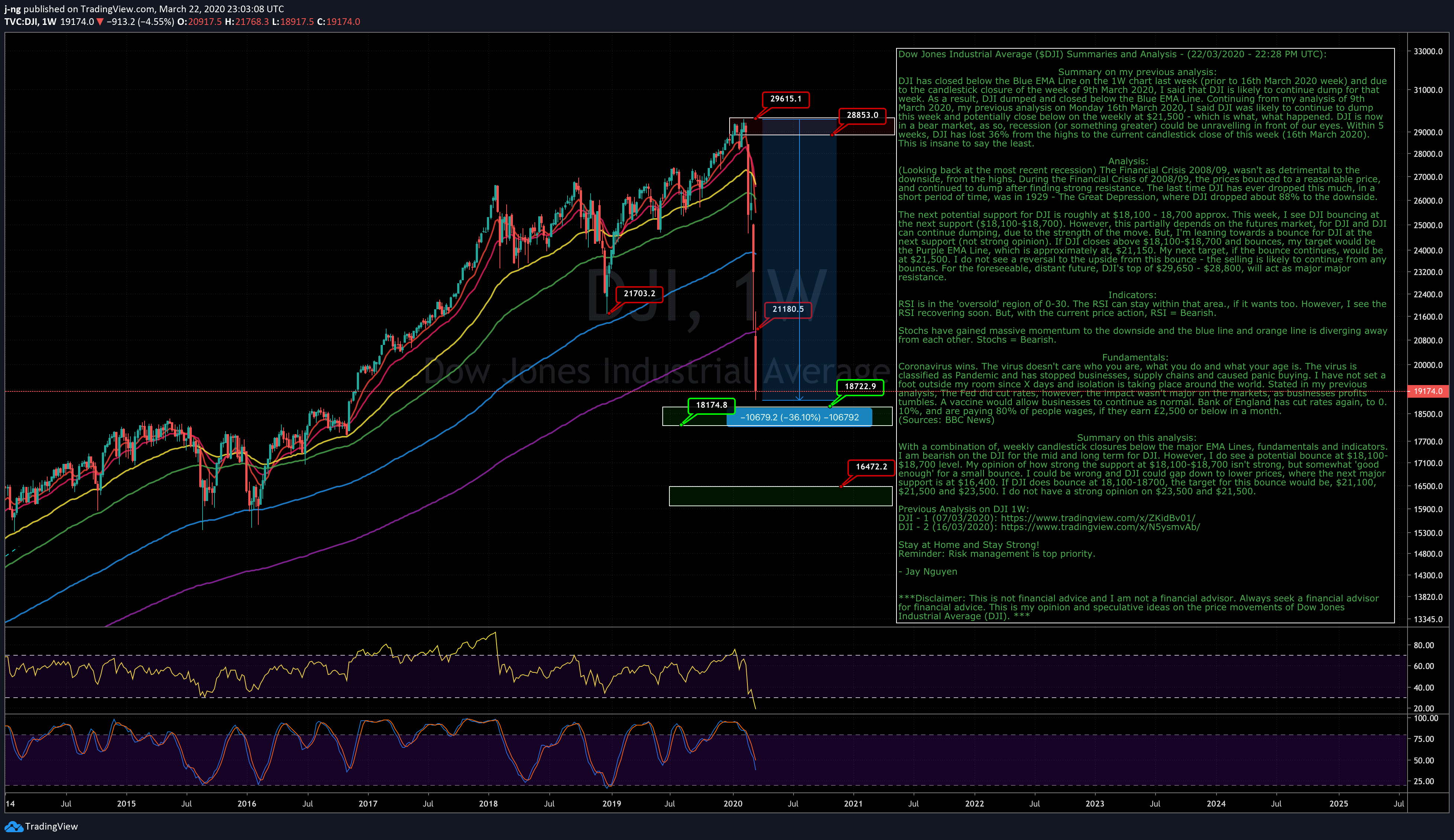Click the 2018 label on the time axis
This screenshot has width=1454, height=840.
coord(488,804)
